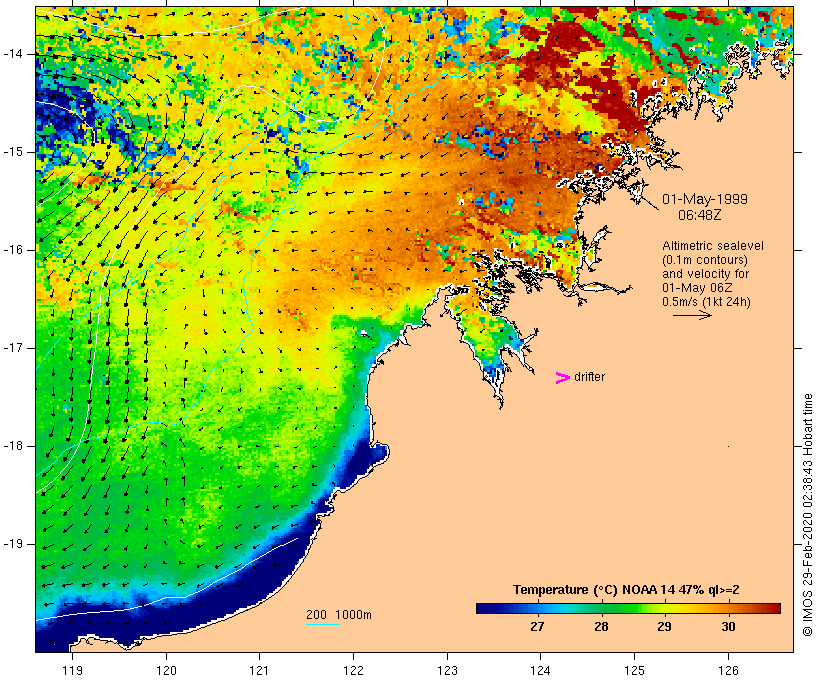Click the '200 1000m' isobath legend text

click(339, 615)
